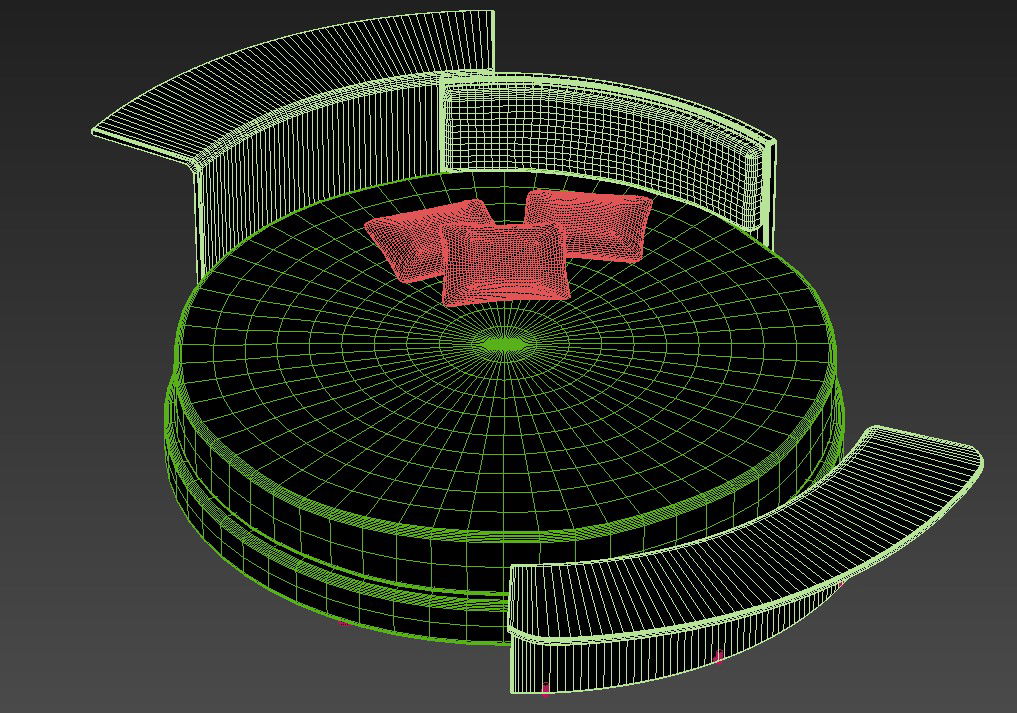Select the curved bench's top surface
This screenshot has width=1017, height=713.
[x=740, y=540]
